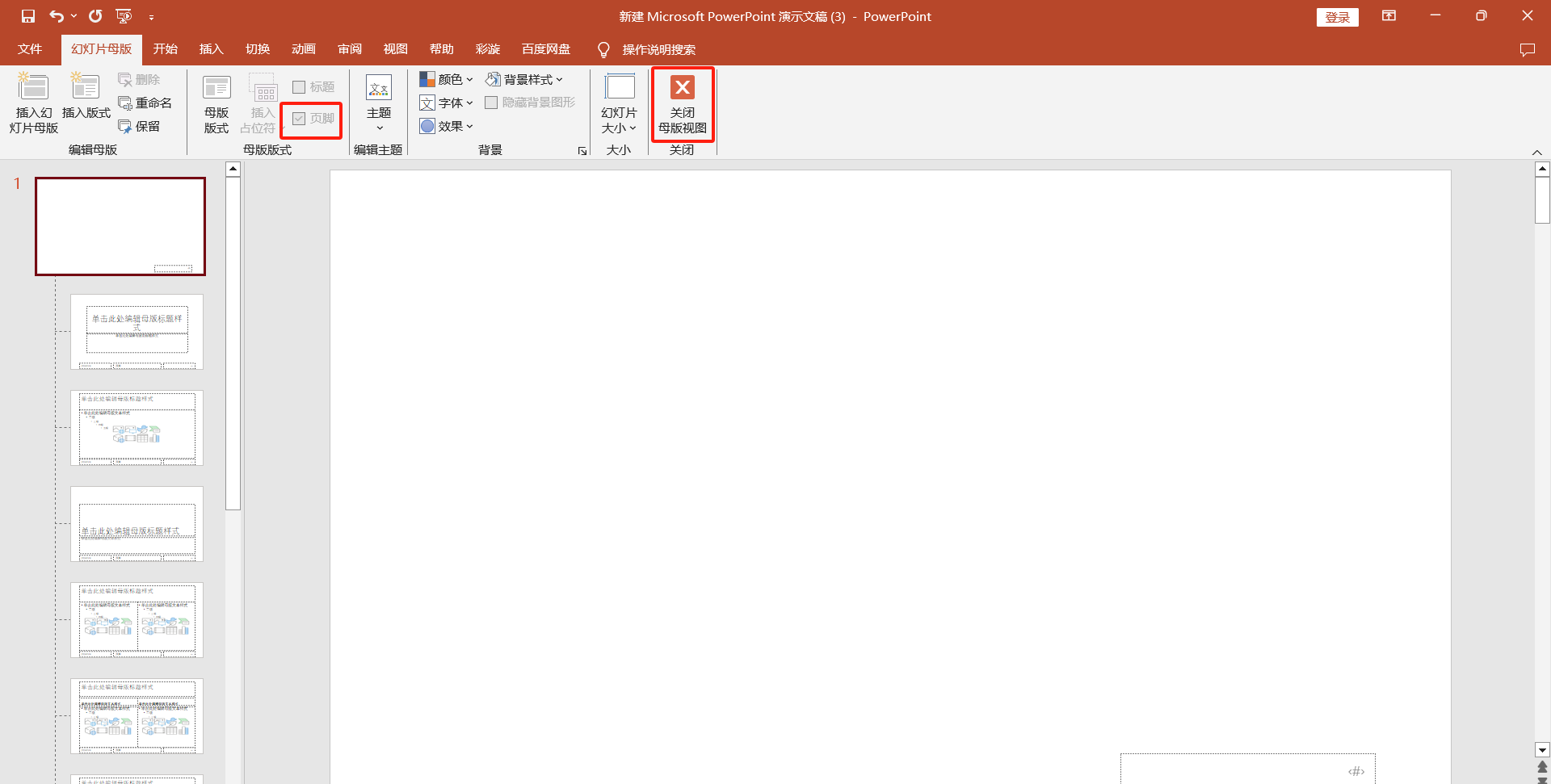Image resolution: width=1551 pixels, height=784 pixels.
Task: Open Master Layout (母版版式) icon
Action: click(216, 87)
